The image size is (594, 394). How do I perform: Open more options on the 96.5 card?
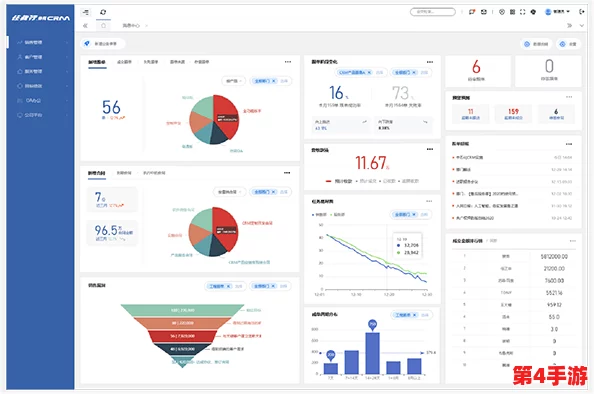[x=287, y=173]
